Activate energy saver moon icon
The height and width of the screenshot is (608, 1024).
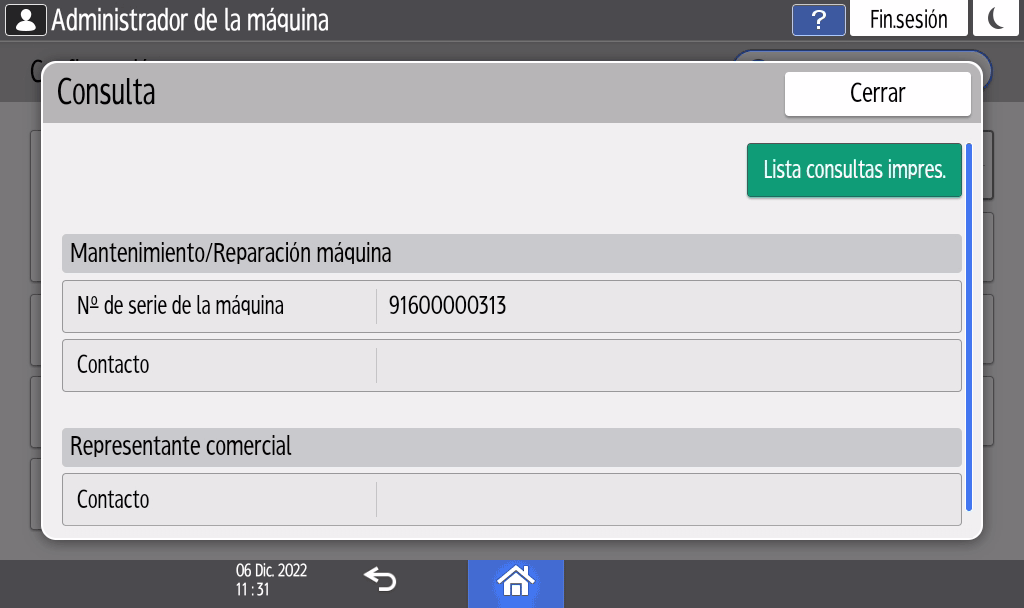tap(995, 19)
